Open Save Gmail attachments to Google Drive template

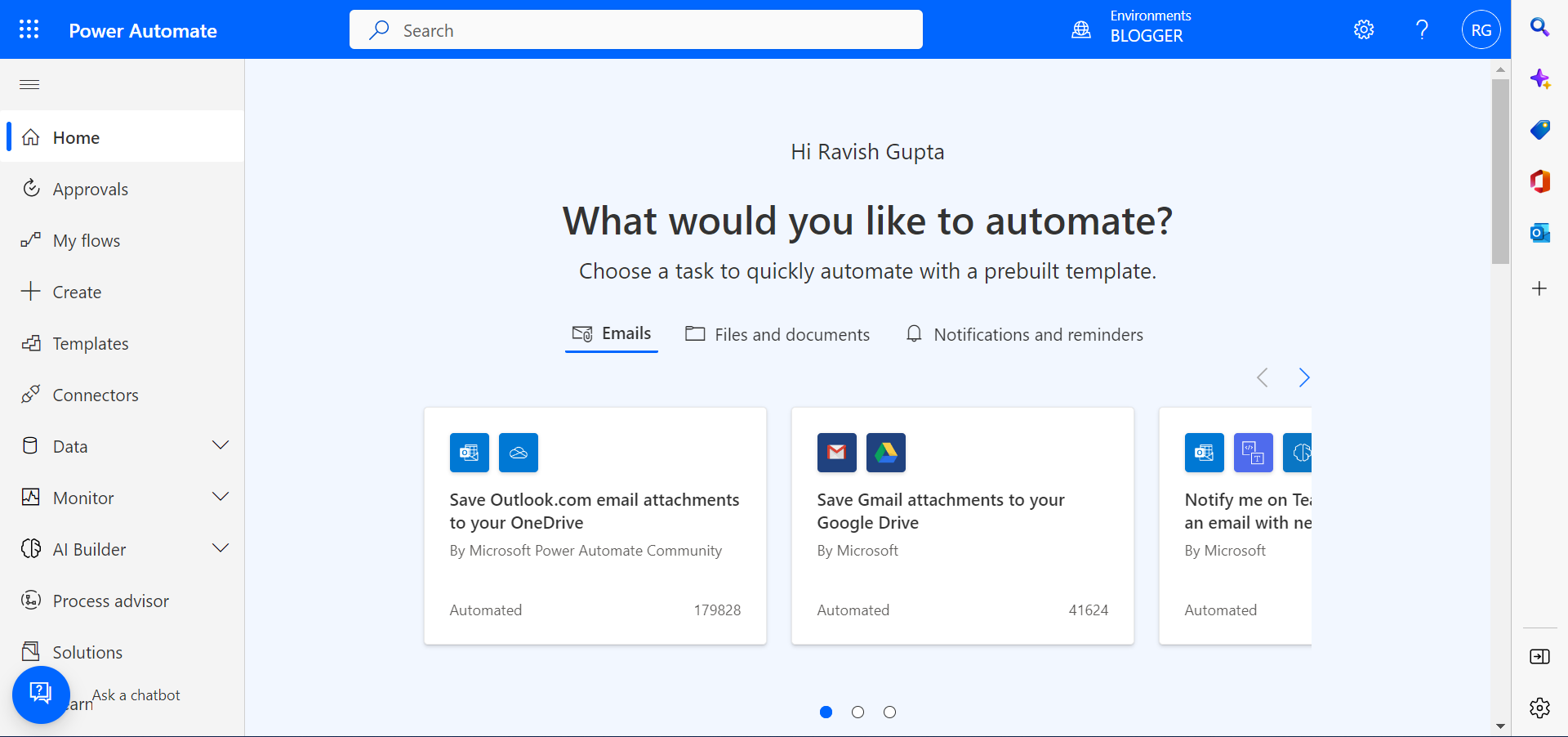point(963,526)
